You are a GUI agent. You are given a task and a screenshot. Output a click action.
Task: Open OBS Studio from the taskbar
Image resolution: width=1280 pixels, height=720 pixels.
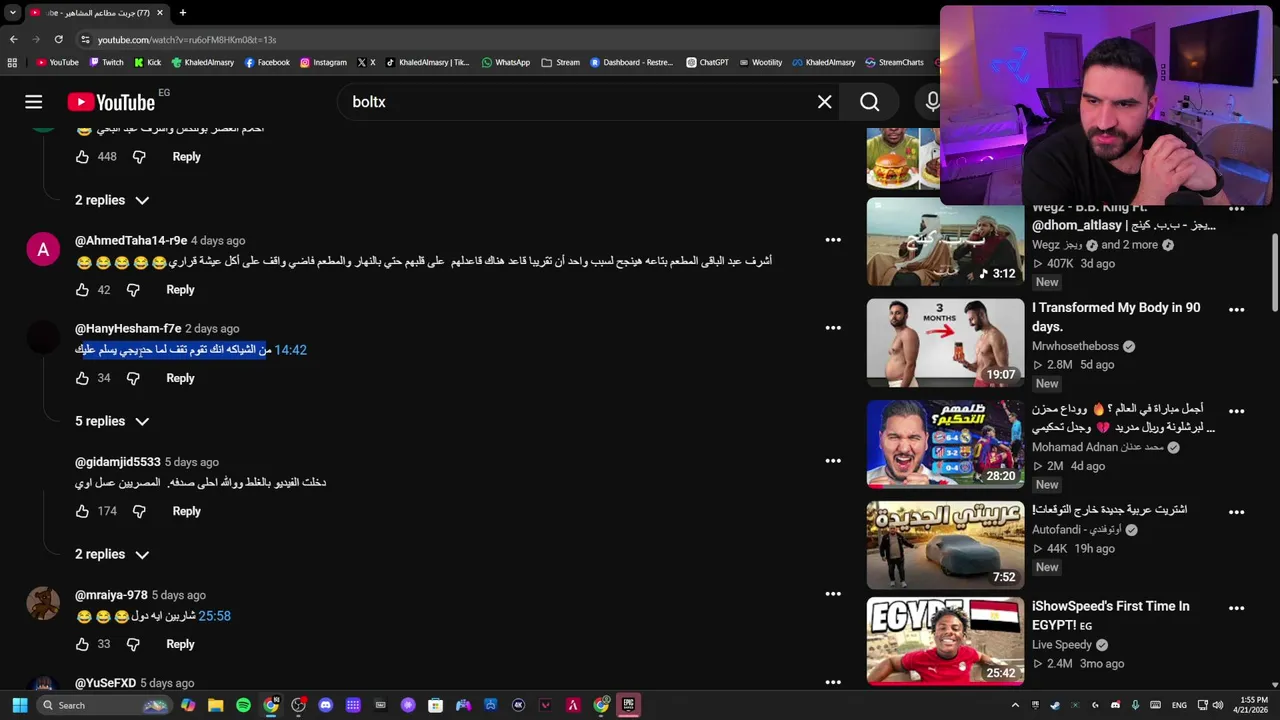click(x=298, y=705)
